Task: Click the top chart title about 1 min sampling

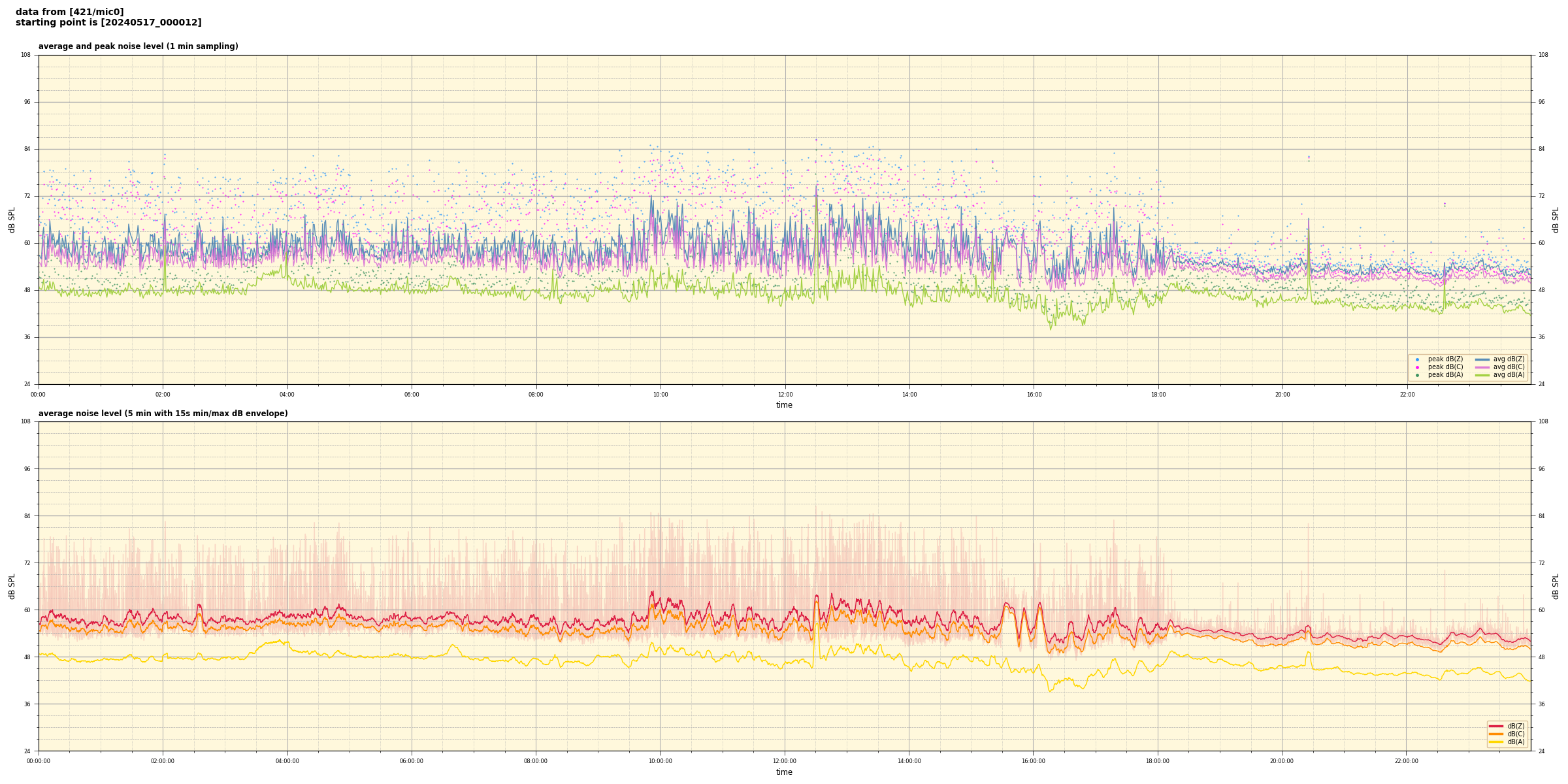Action: 138,46
